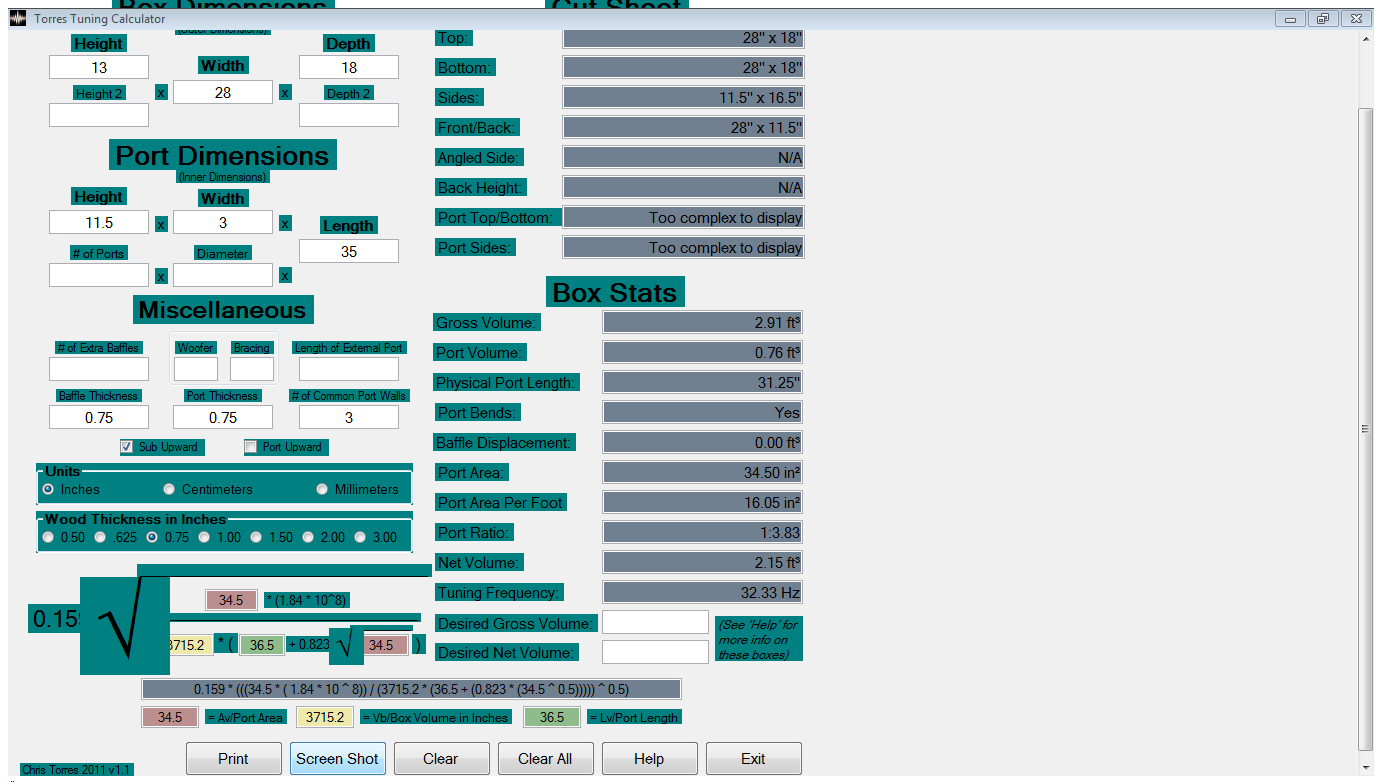Click the Desired Net Volume field

click(655, 651)
